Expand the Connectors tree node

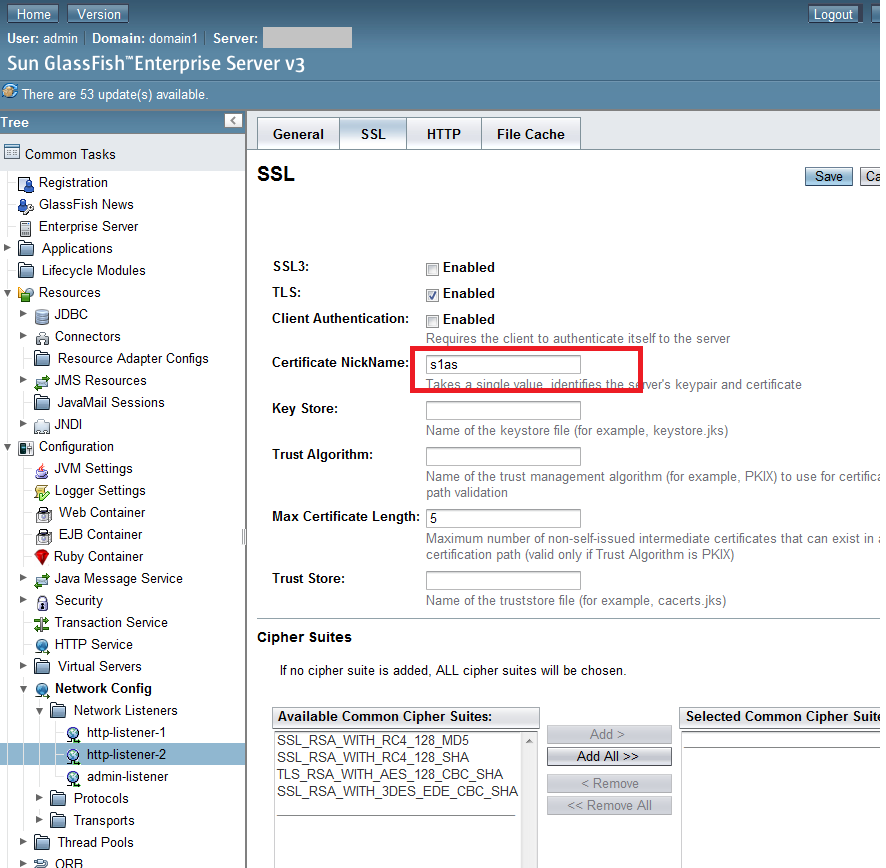point(23,335)
